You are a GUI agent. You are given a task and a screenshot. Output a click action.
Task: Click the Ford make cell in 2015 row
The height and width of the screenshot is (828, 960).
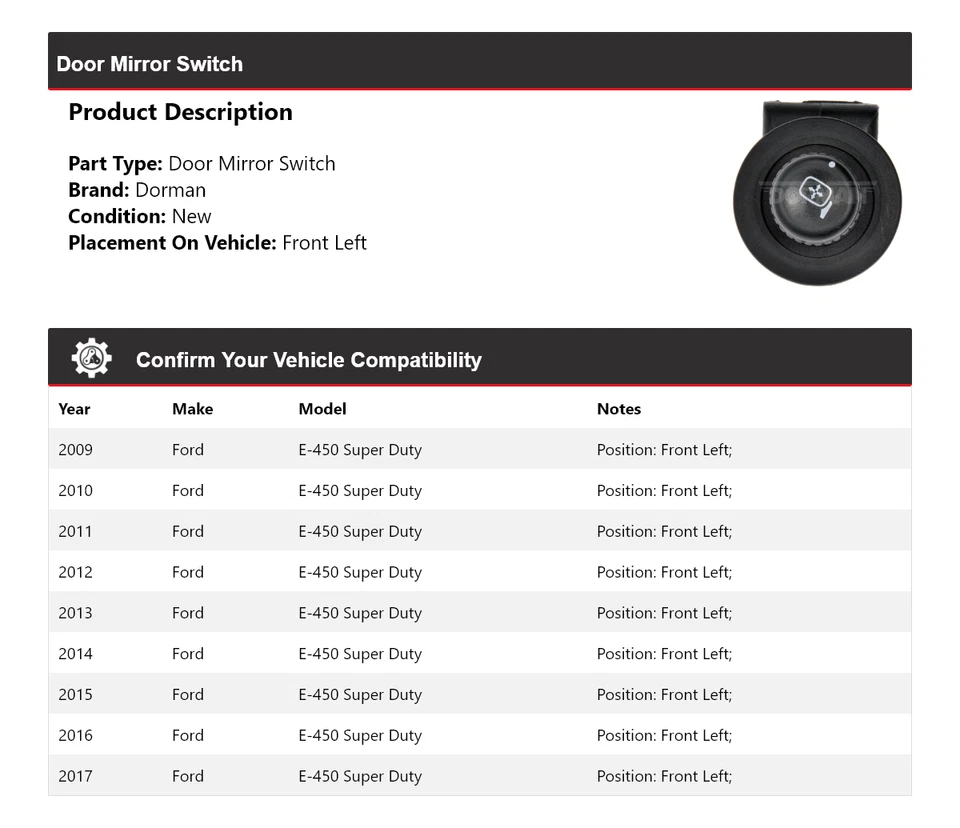coord(188,695)
